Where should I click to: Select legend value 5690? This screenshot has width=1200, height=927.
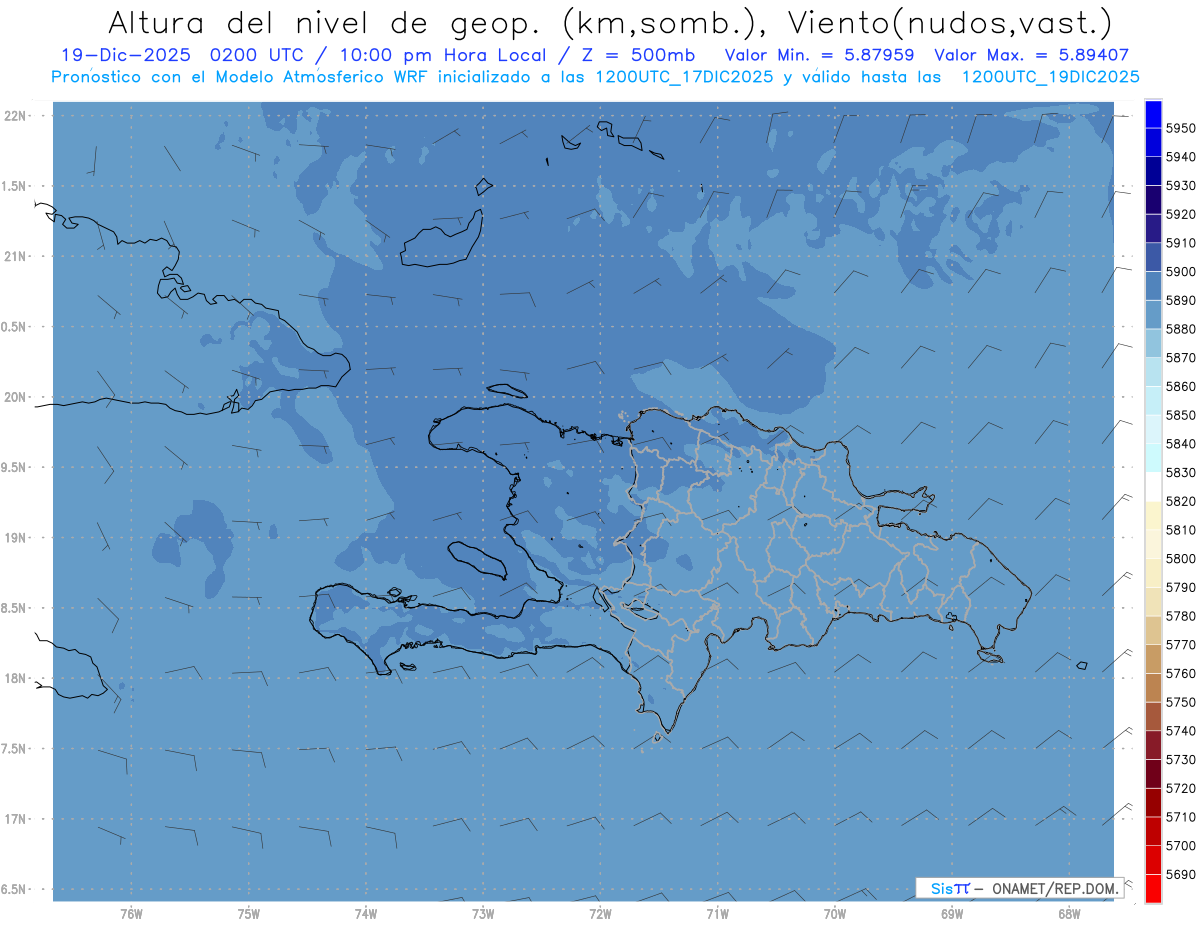point(1181,874)
